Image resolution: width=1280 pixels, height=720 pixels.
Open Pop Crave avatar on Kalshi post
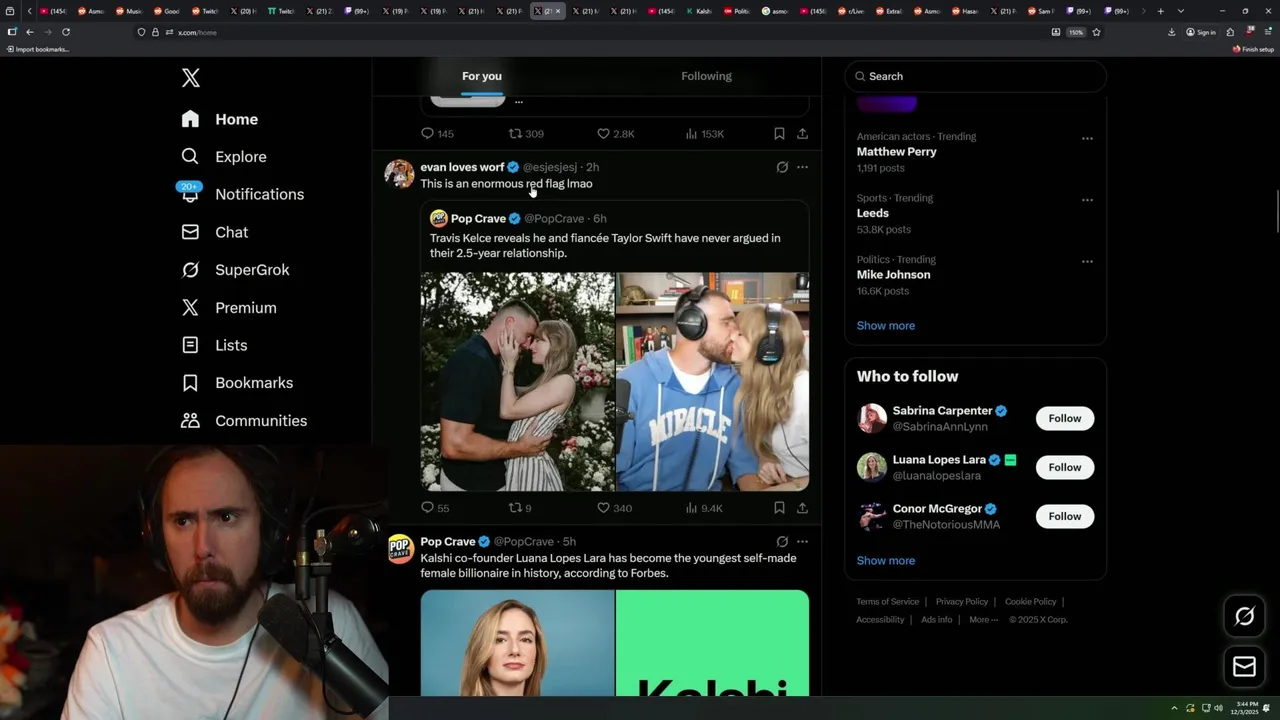click(400, 548)
